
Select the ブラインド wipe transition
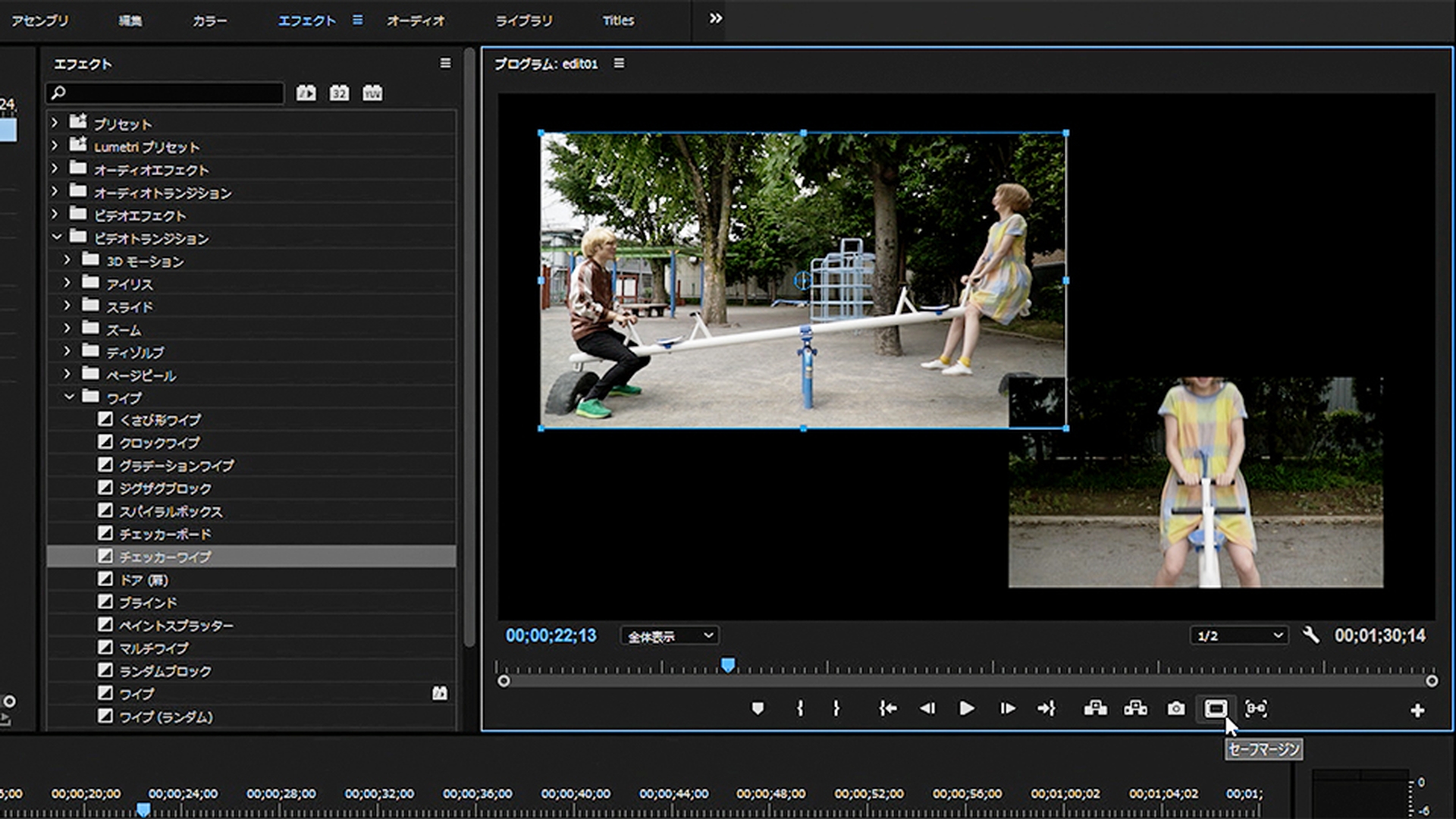coord(148,603)
